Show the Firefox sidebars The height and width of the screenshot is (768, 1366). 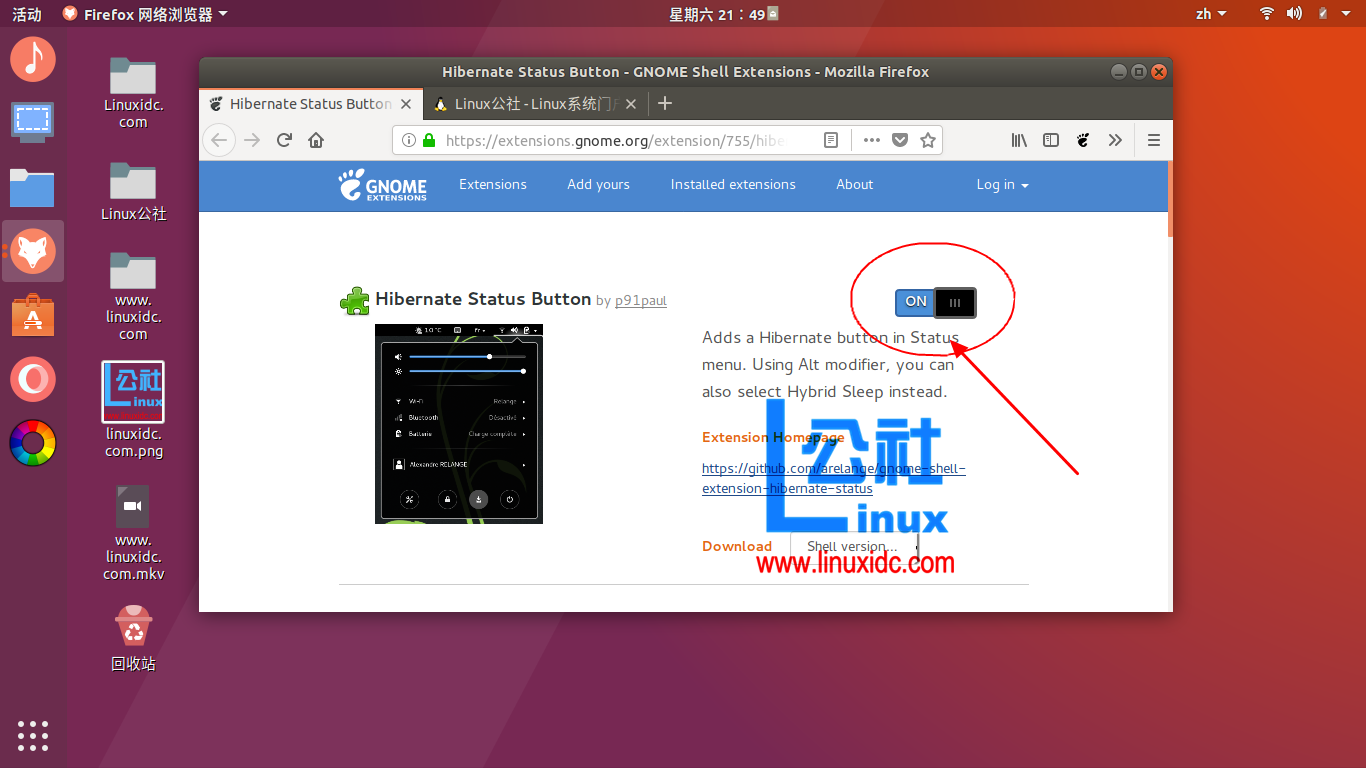click(x=1051, y=141)
